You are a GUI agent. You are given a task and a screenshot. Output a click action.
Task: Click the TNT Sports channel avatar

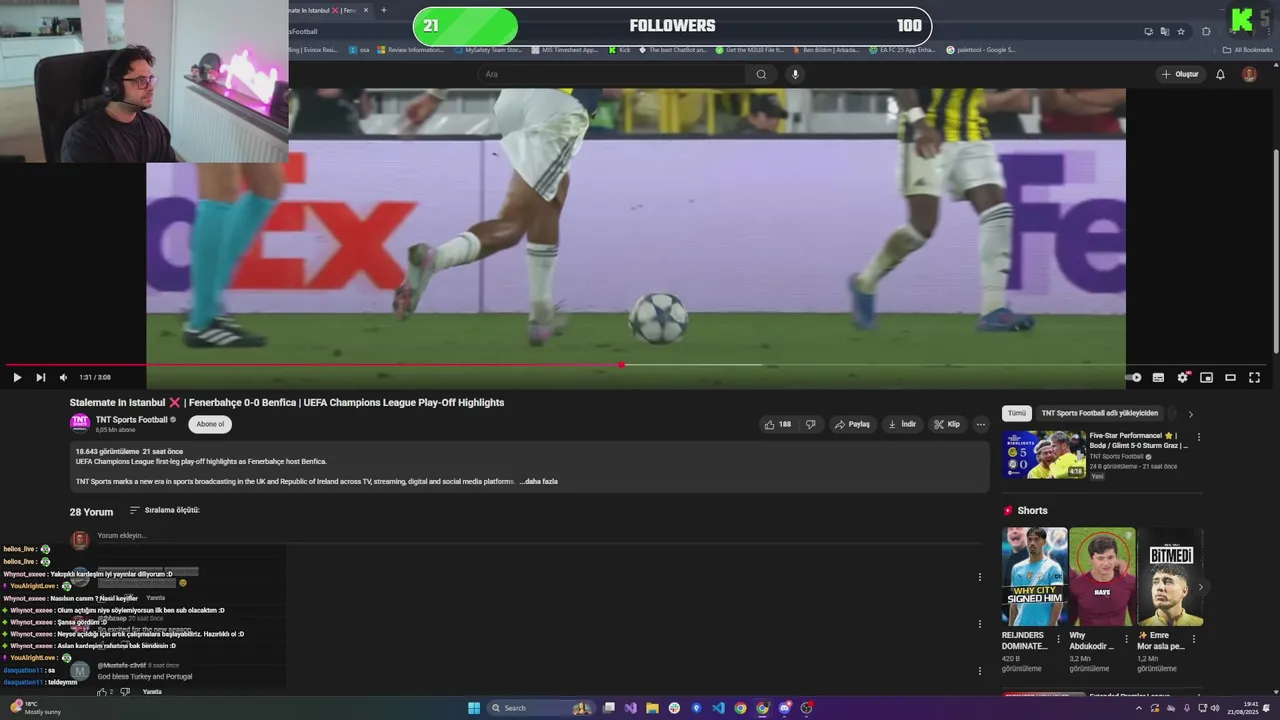click(80, 423)
